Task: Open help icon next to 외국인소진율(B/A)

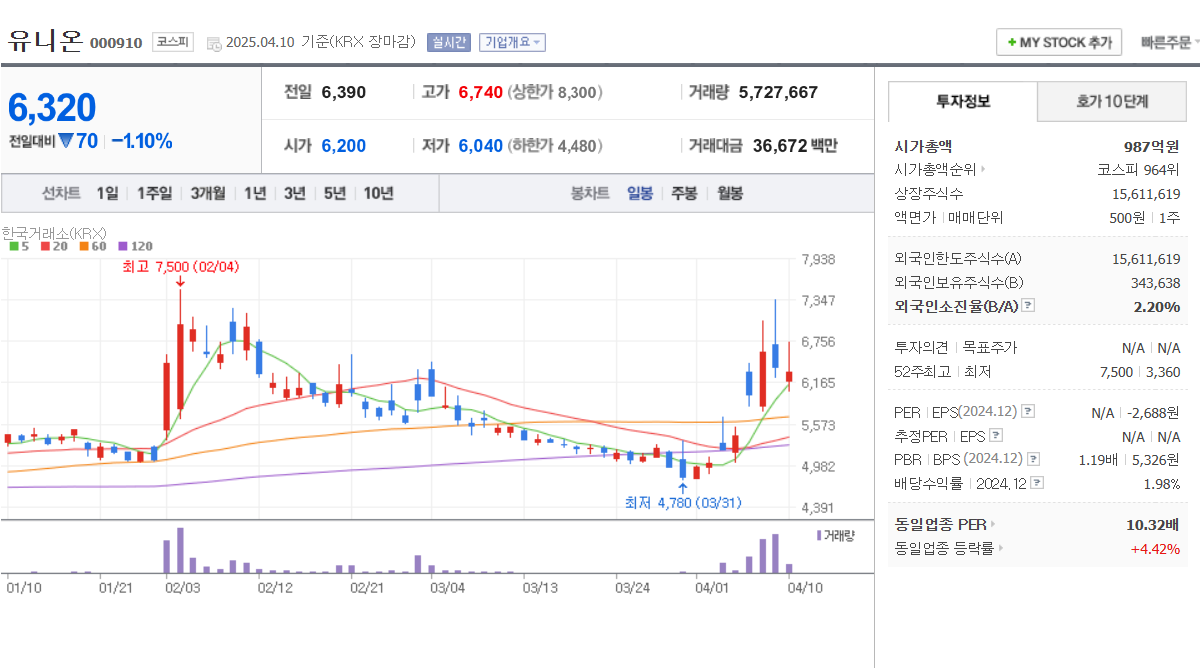Action: coord(1028,306)
